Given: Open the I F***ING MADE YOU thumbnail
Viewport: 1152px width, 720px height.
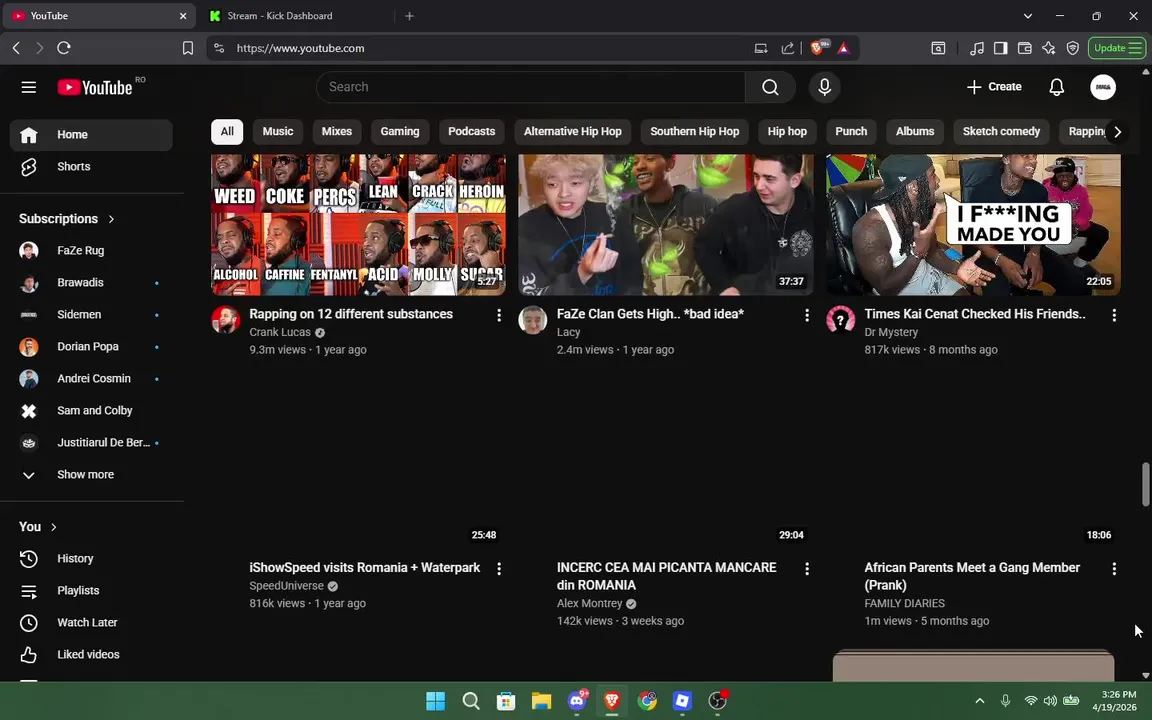Looking at the screenshot, I should (973, 225).
